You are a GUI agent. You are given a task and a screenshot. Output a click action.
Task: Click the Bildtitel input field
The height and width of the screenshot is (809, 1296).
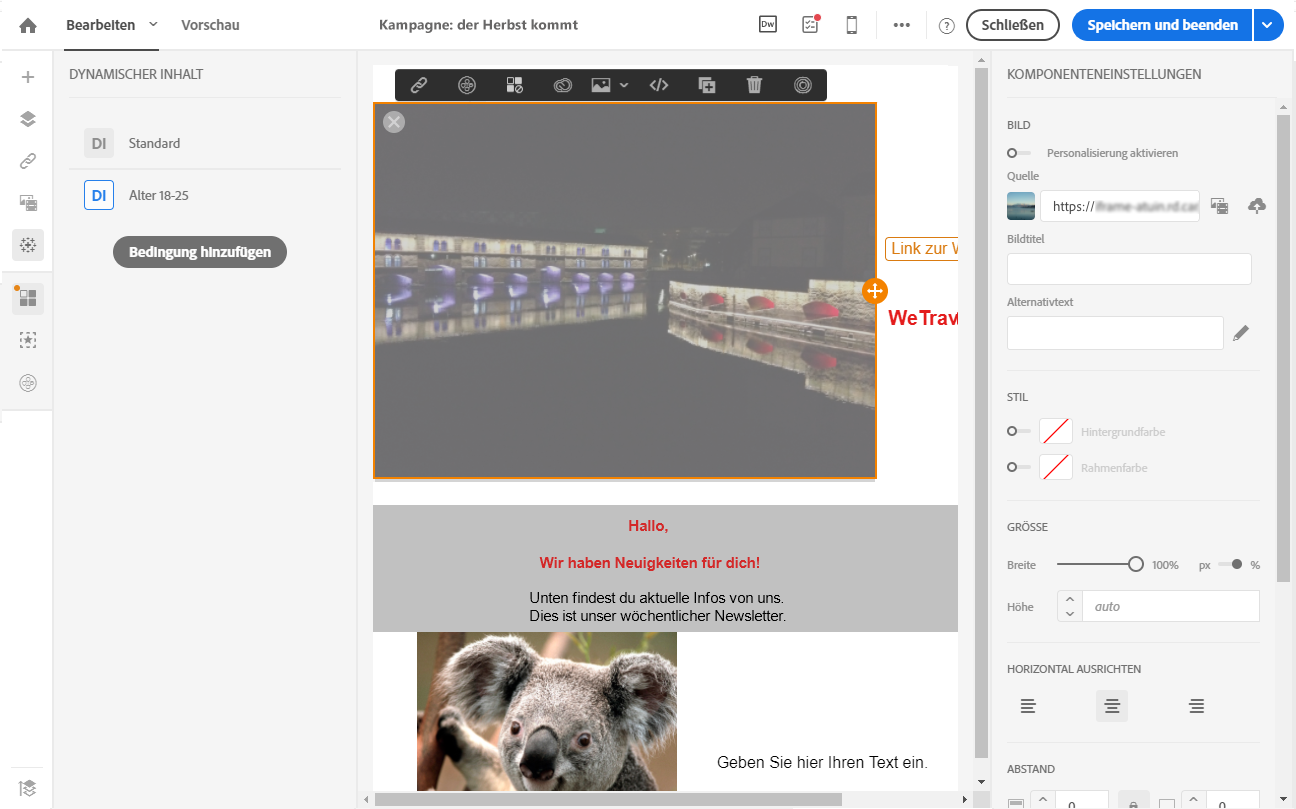1129,269
